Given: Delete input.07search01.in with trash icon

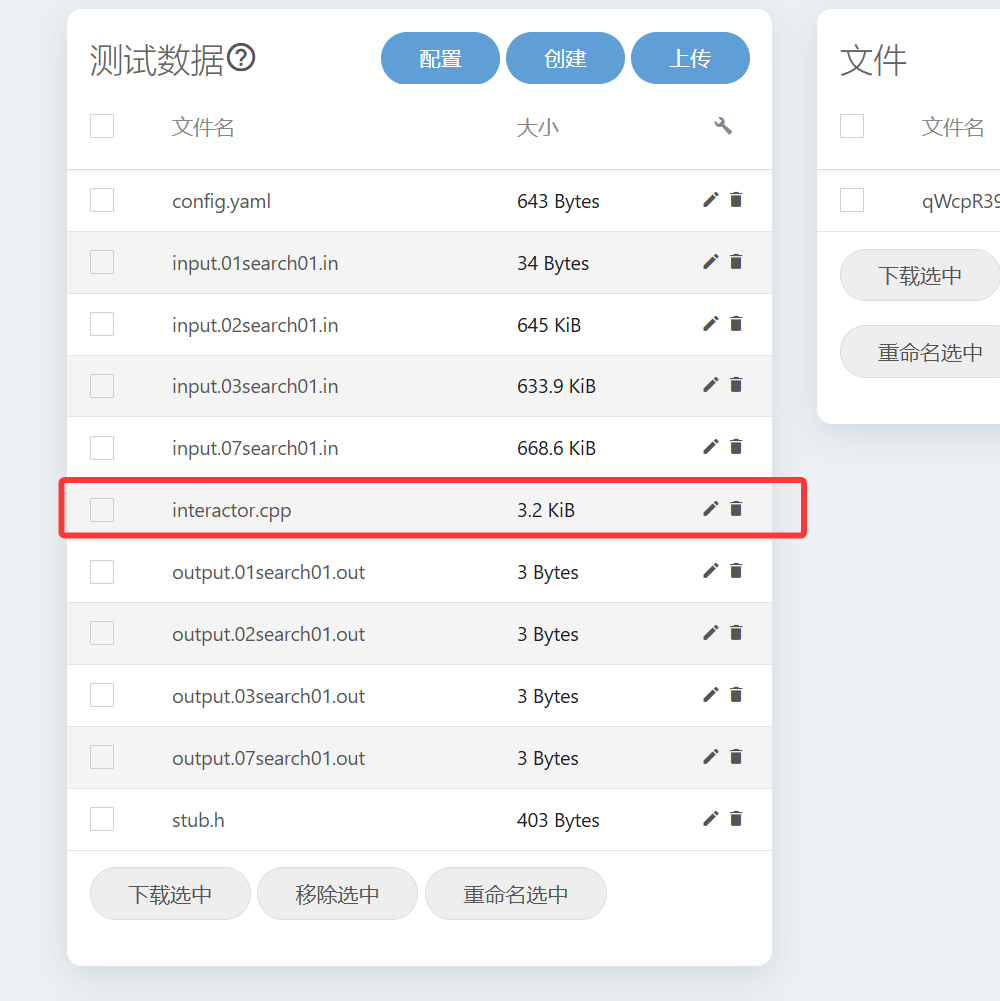Looking at the screenshot, I should [x=736, y=447].
